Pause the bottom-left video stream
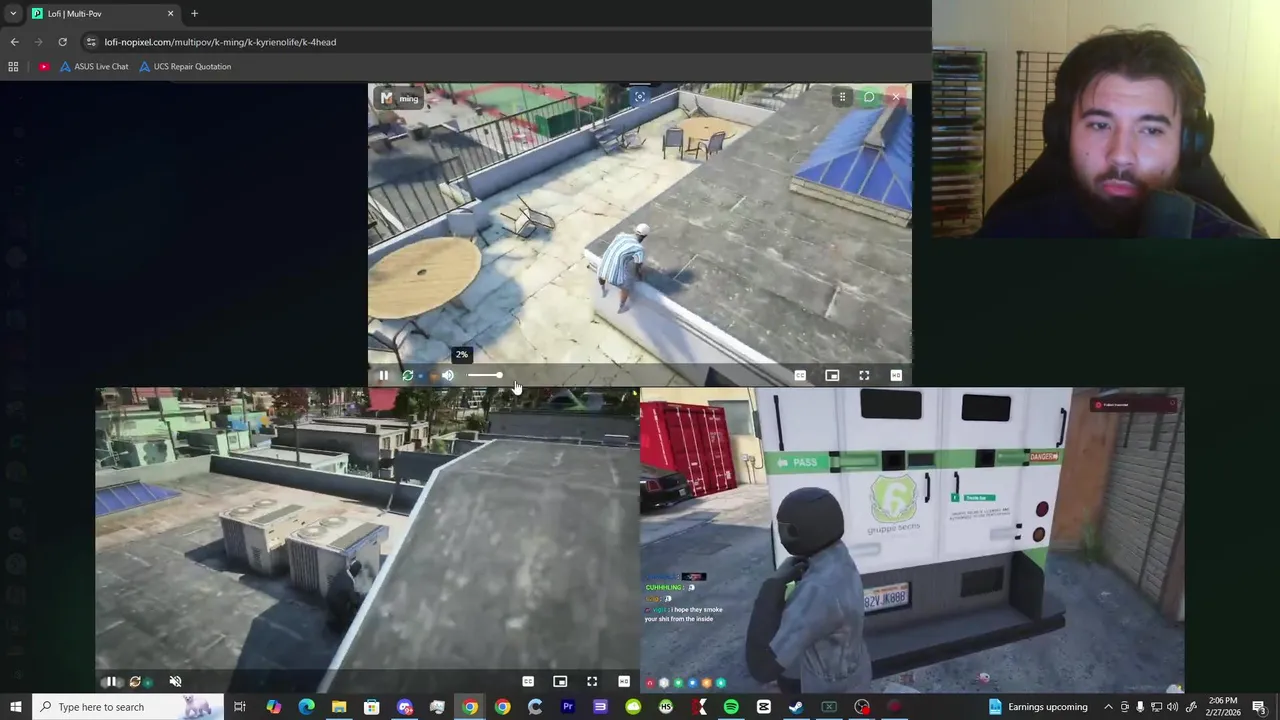This screenshot has width=1280, height=720. [x=111, y=681]
